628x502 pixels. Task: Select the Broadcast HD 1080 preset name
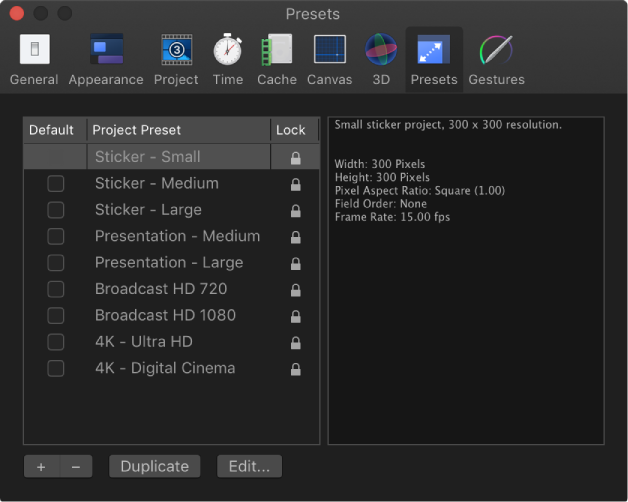(x=165, y=316)
